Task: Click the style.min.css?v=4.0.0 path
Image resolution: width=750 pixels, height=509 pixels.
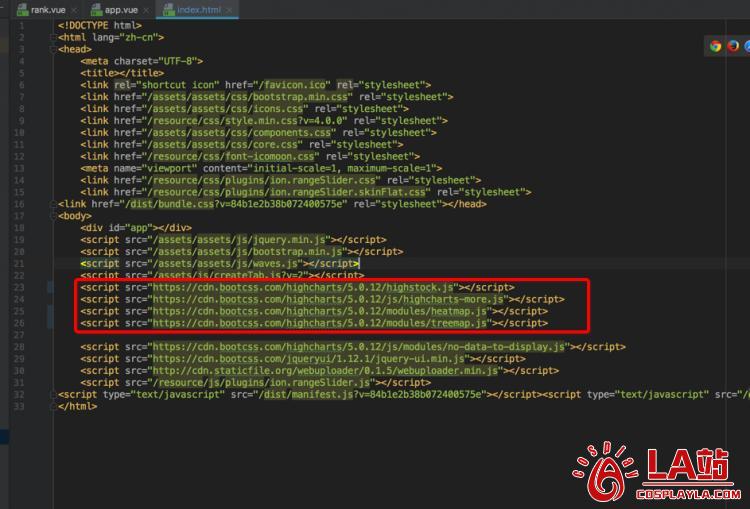Action: coord(247,121)
